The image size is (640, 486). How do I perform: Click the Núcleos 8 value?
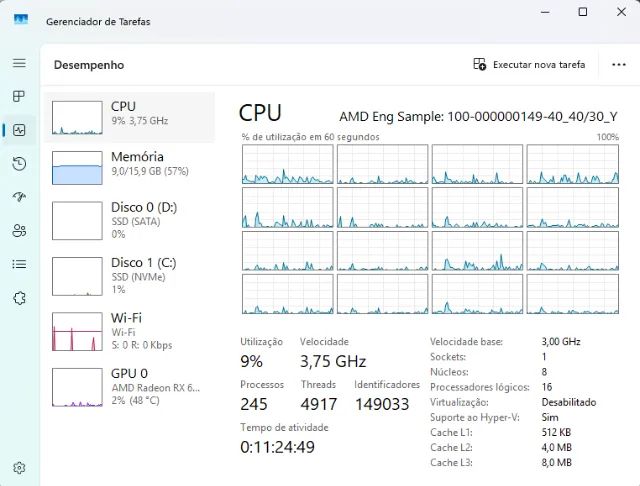(x=544, y=372)
